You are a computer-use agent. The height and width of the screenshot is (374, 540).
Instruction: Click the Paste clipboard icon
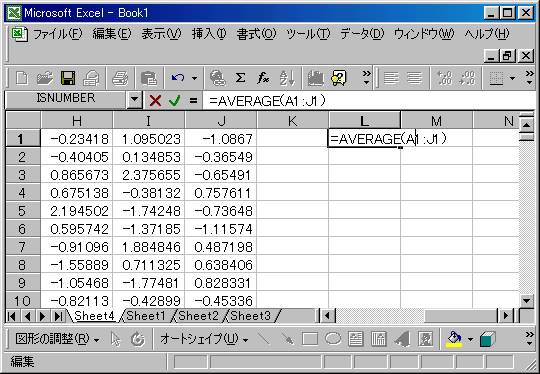pos(149,79)
